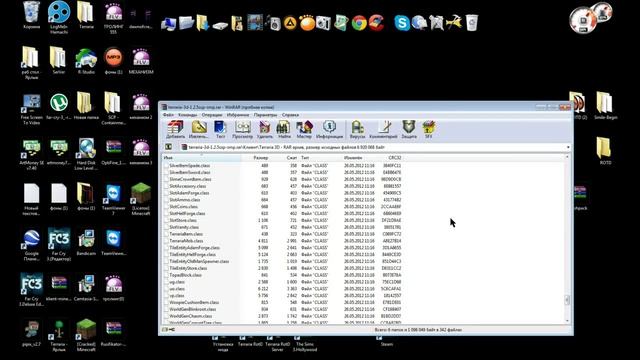Screen dimensions: 640x360
Task: Open the Корзина recycle bin desktop icon
Action: [x=31, y=15]
